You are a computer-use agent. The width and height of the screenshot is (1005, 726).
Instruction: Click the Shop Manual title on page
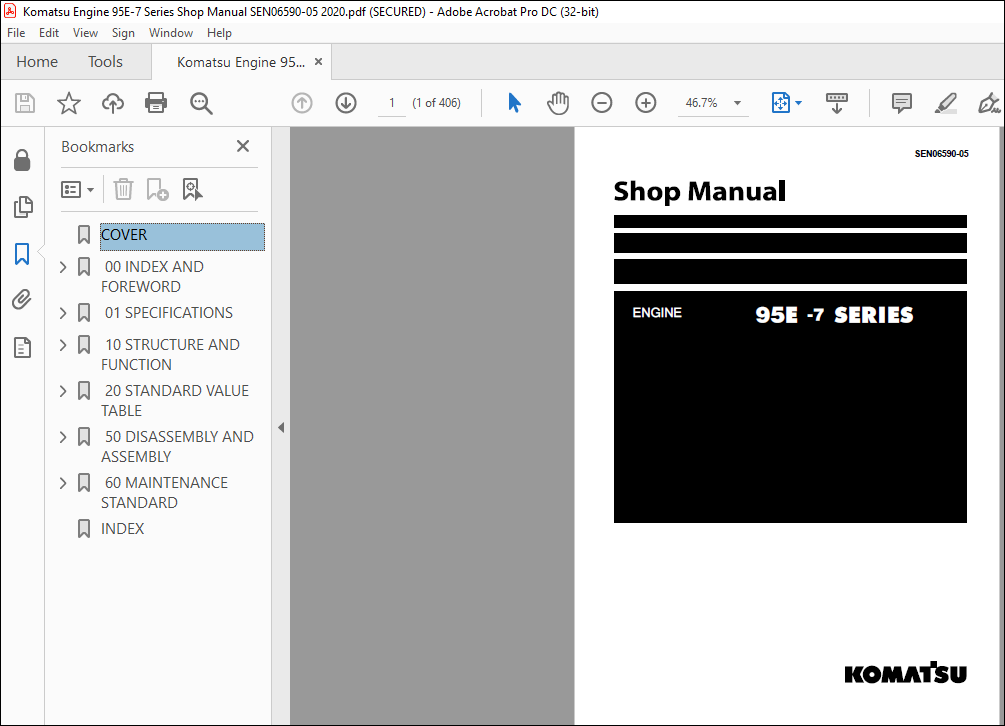point(699,191)
